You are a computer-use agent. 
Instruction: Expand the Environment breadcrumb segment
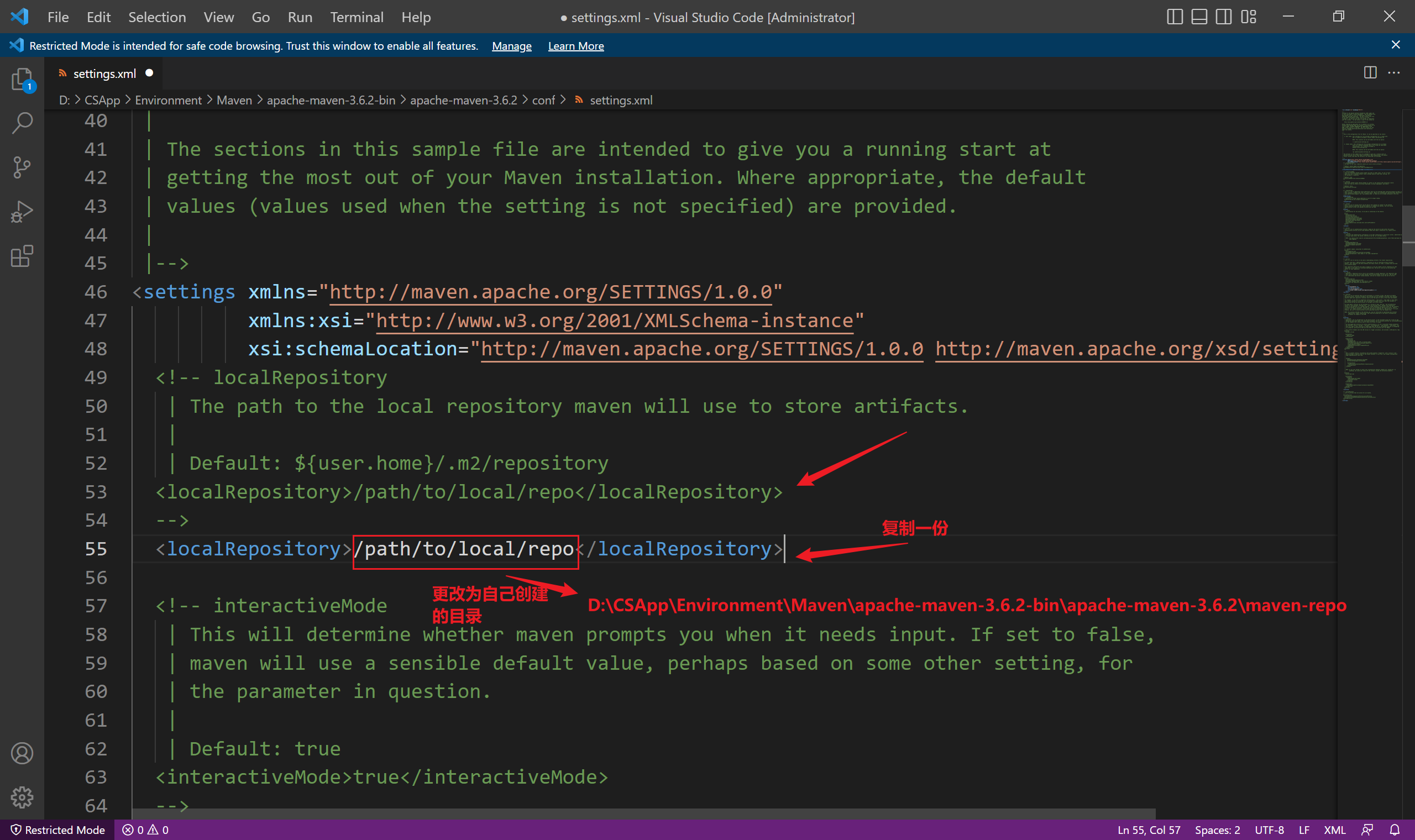tap(168, 100)
